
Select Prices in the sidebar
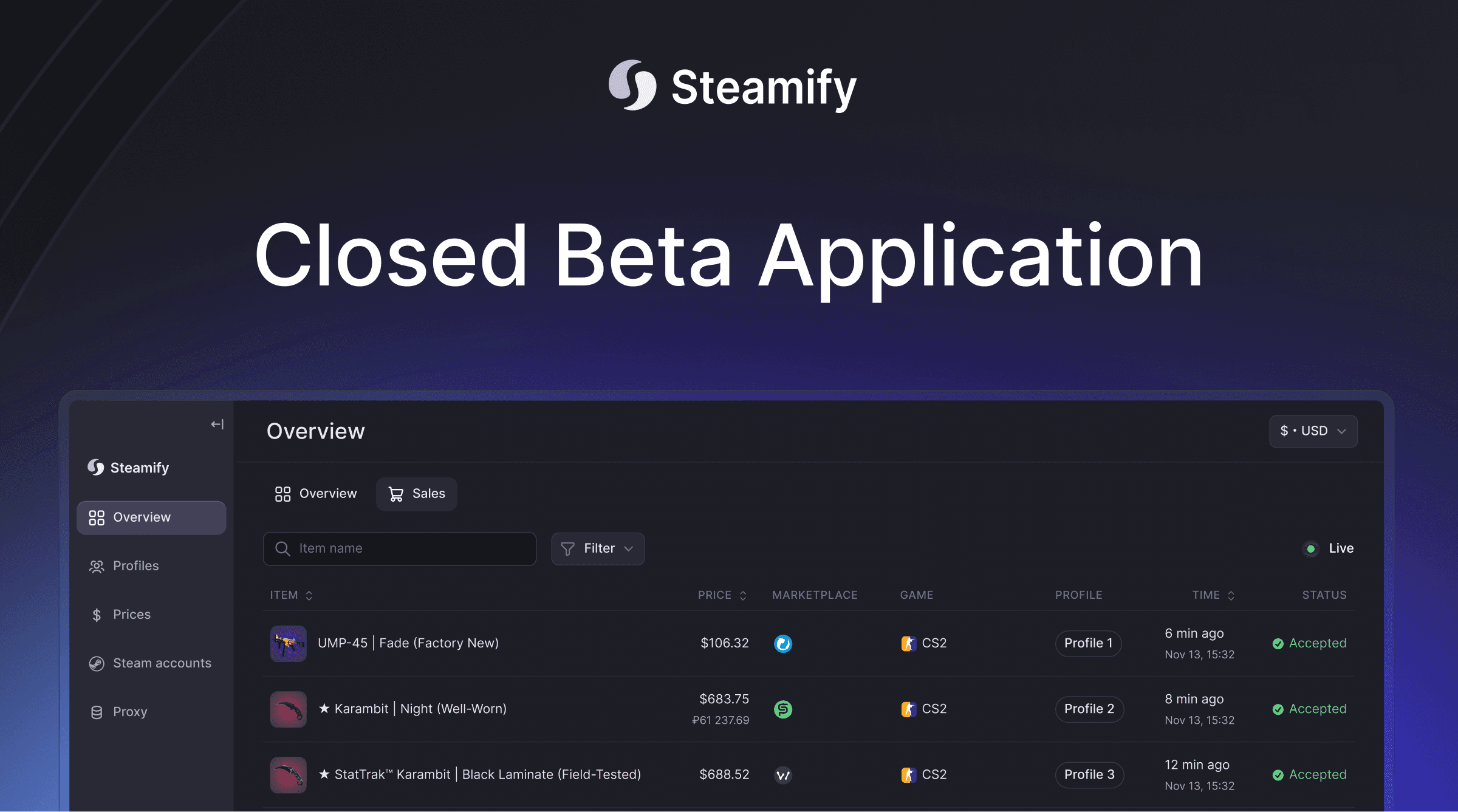coord(131,614)
